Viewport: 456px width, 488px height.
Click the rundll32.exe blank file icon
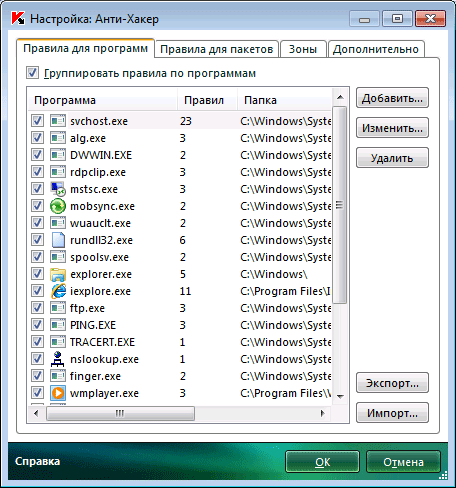coord(58,240)
